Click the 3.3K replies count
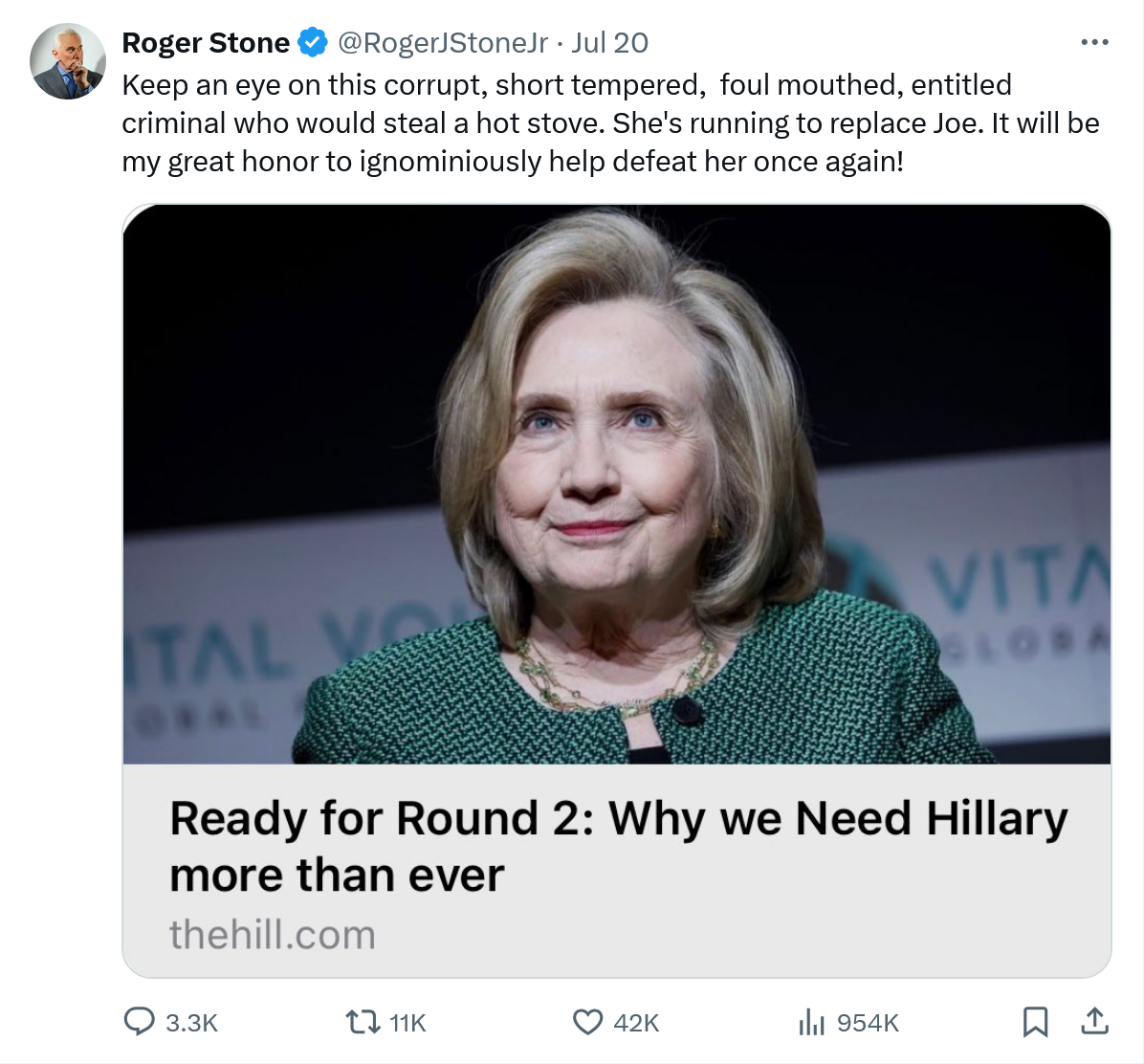The height and width of the screenshot is (1064, 1144). [191, 1023]
